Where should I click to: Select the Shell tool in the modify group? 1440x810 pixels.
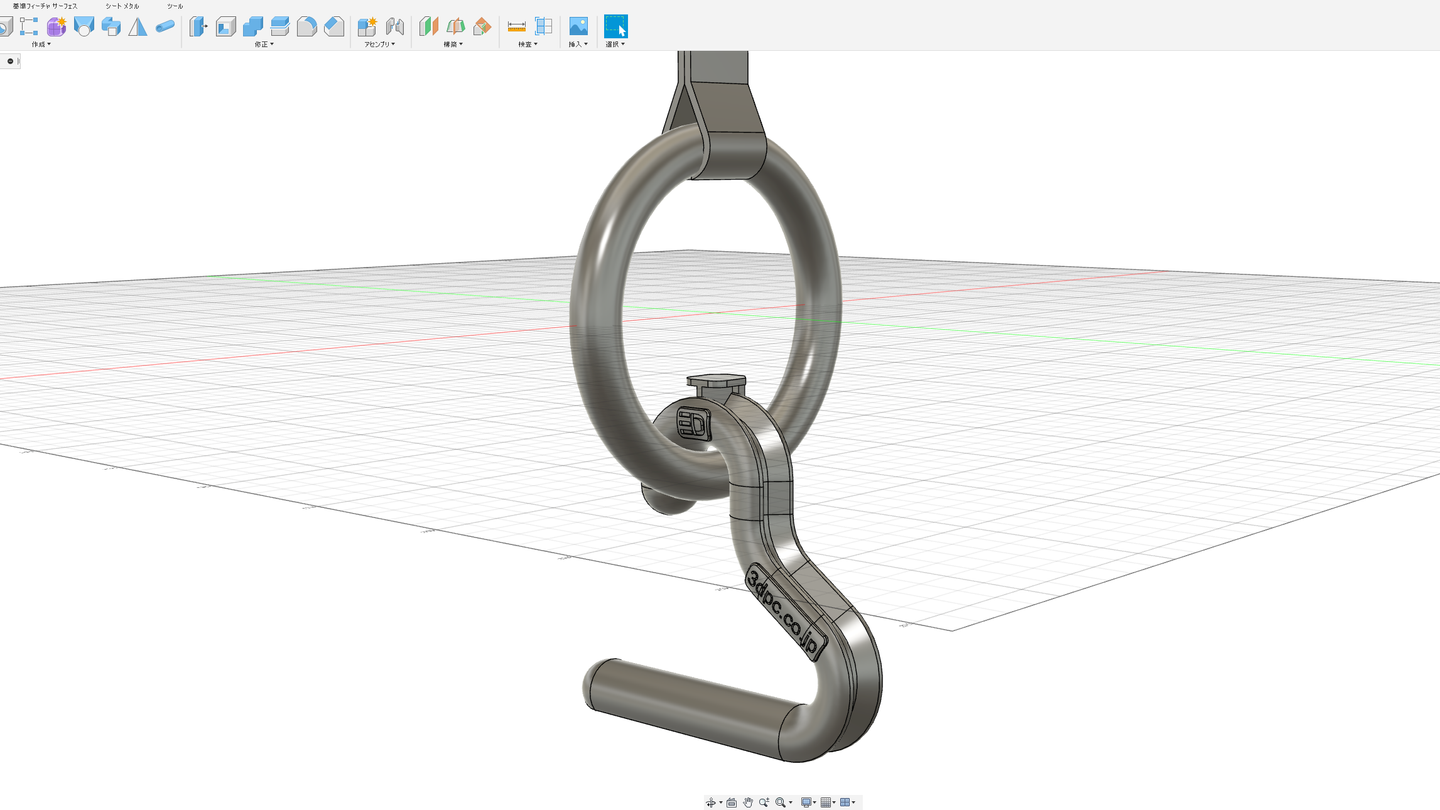tap(226, 26)
